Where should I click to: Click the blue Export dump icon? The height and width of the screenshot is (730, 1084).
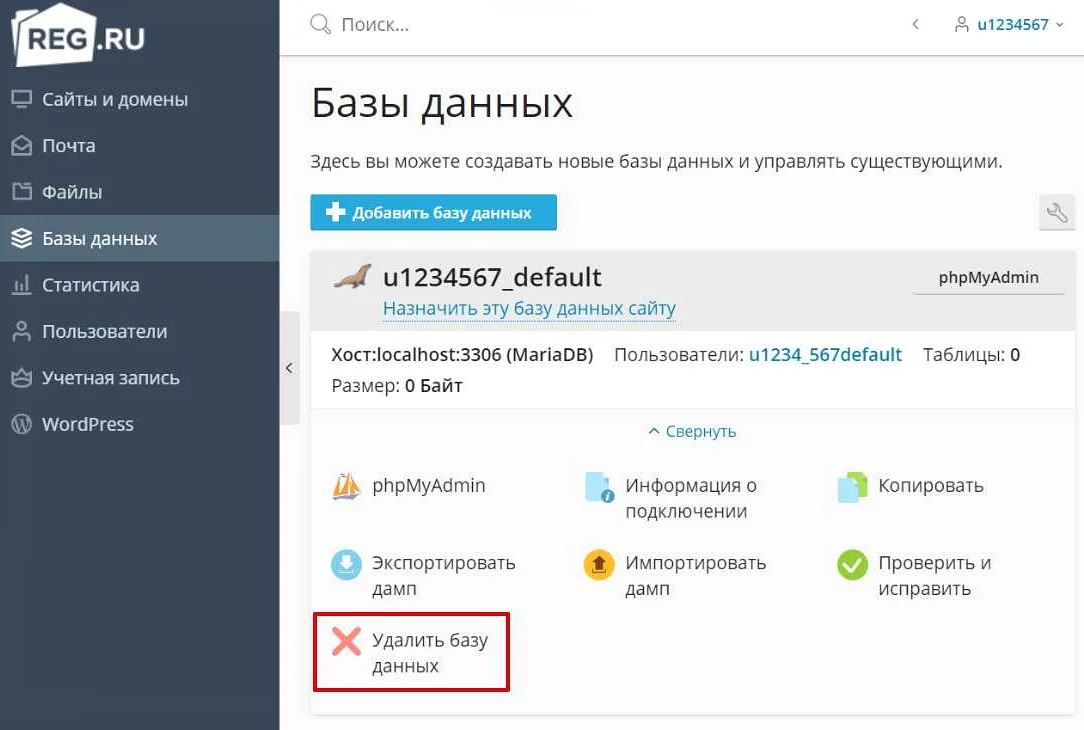click(x=346, y=565)
